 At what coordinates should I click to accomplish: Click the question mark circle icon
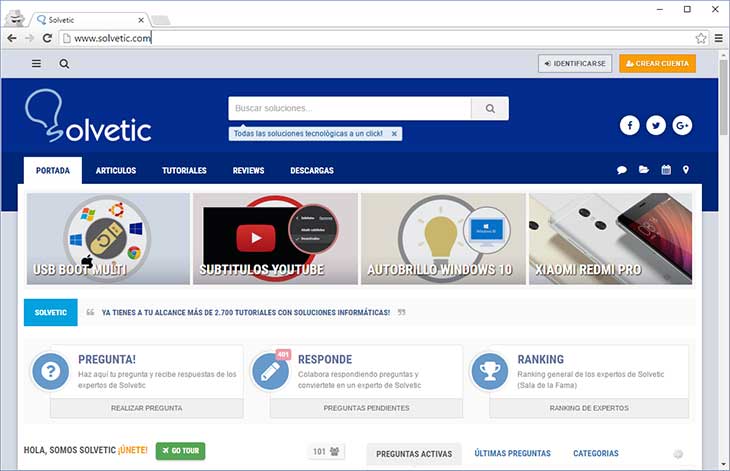(51, 371)
